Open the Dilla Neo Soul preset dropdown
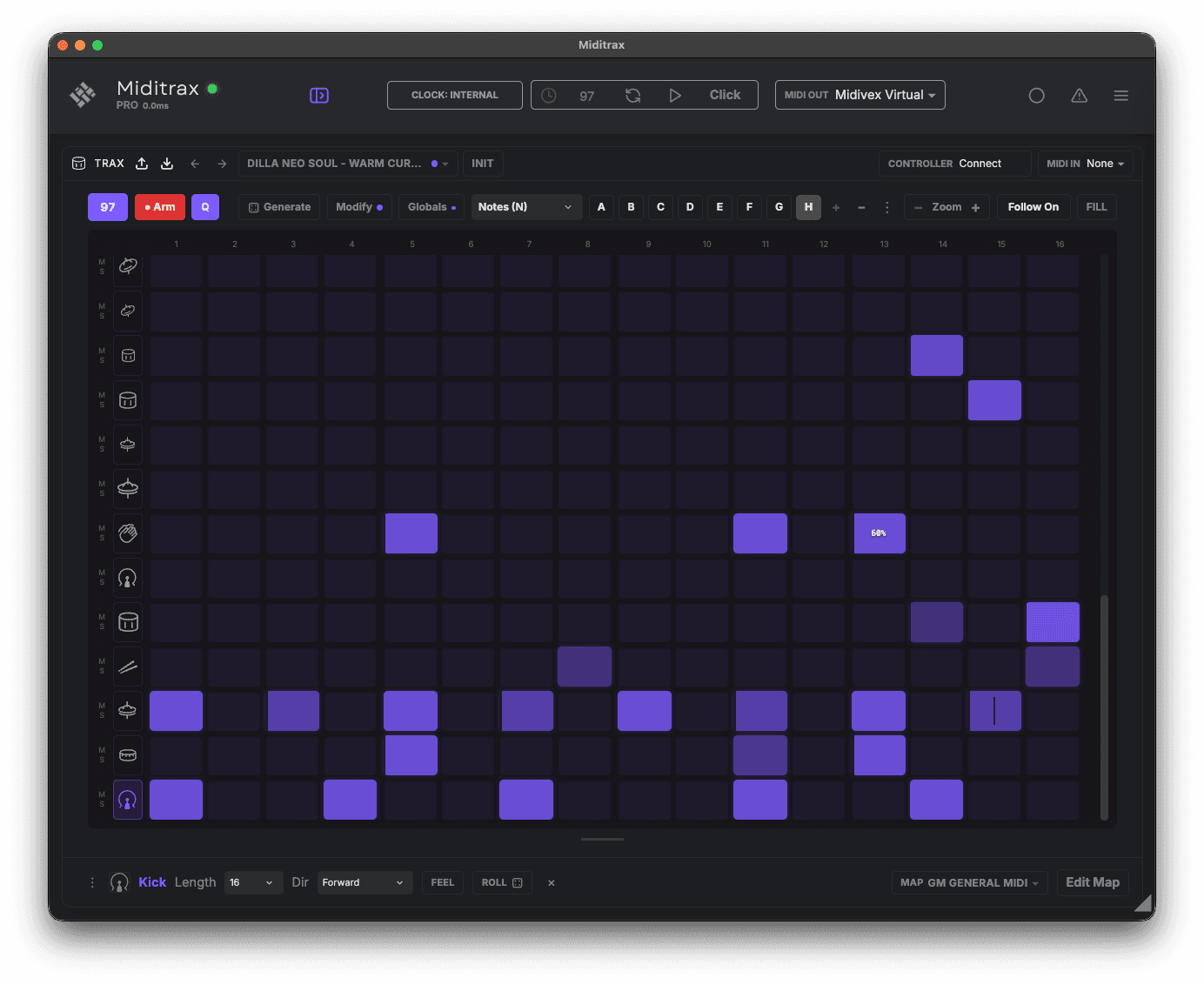The width and height of the screenshot is (1204, 985). [348, 164]
